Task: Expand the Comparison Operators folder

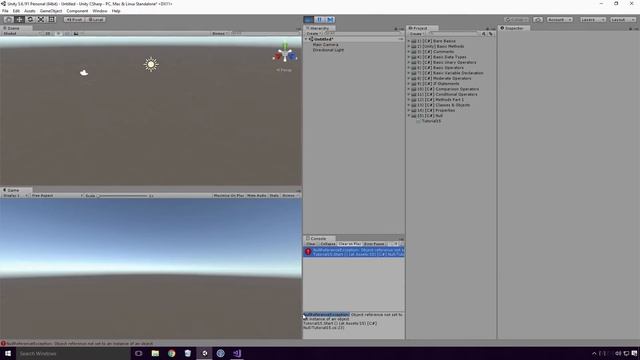Action: point(409,89)
